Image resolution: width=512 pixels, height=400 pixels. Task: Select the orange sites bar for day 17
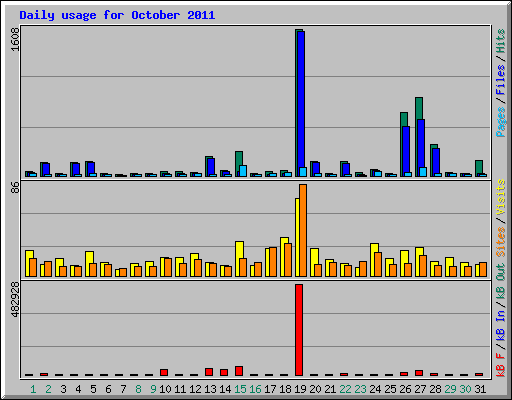273,262
